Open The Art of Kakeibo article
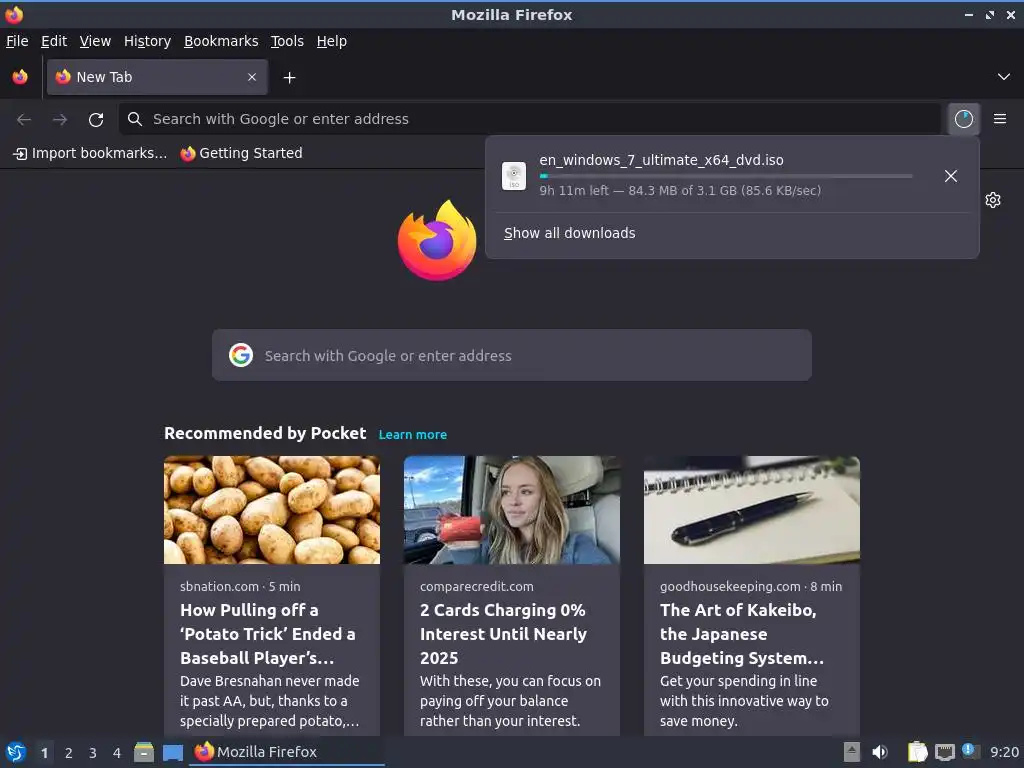The width and height of the screenshot is (1024, 768). [x=742, y=634]
